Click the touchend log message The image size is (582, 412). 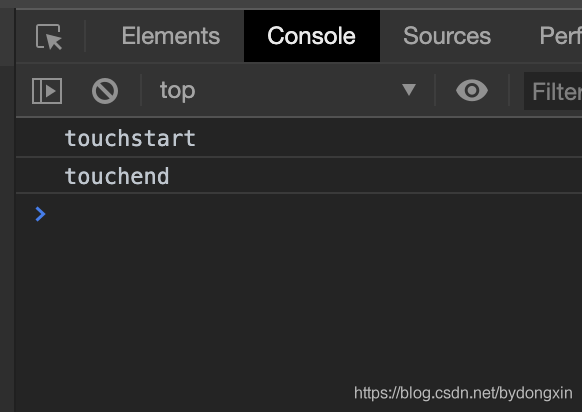pyautogui.click(x=117, y=176)
